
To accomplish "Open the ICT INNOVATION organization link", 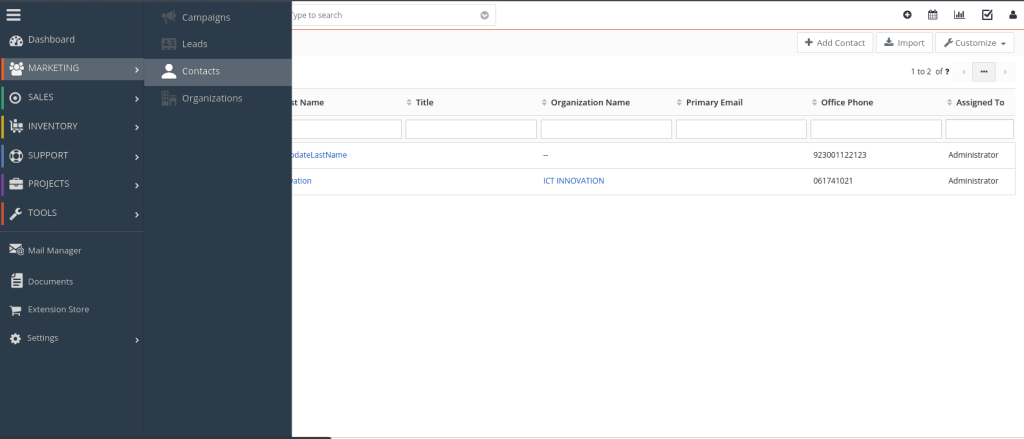I will 573,181.
